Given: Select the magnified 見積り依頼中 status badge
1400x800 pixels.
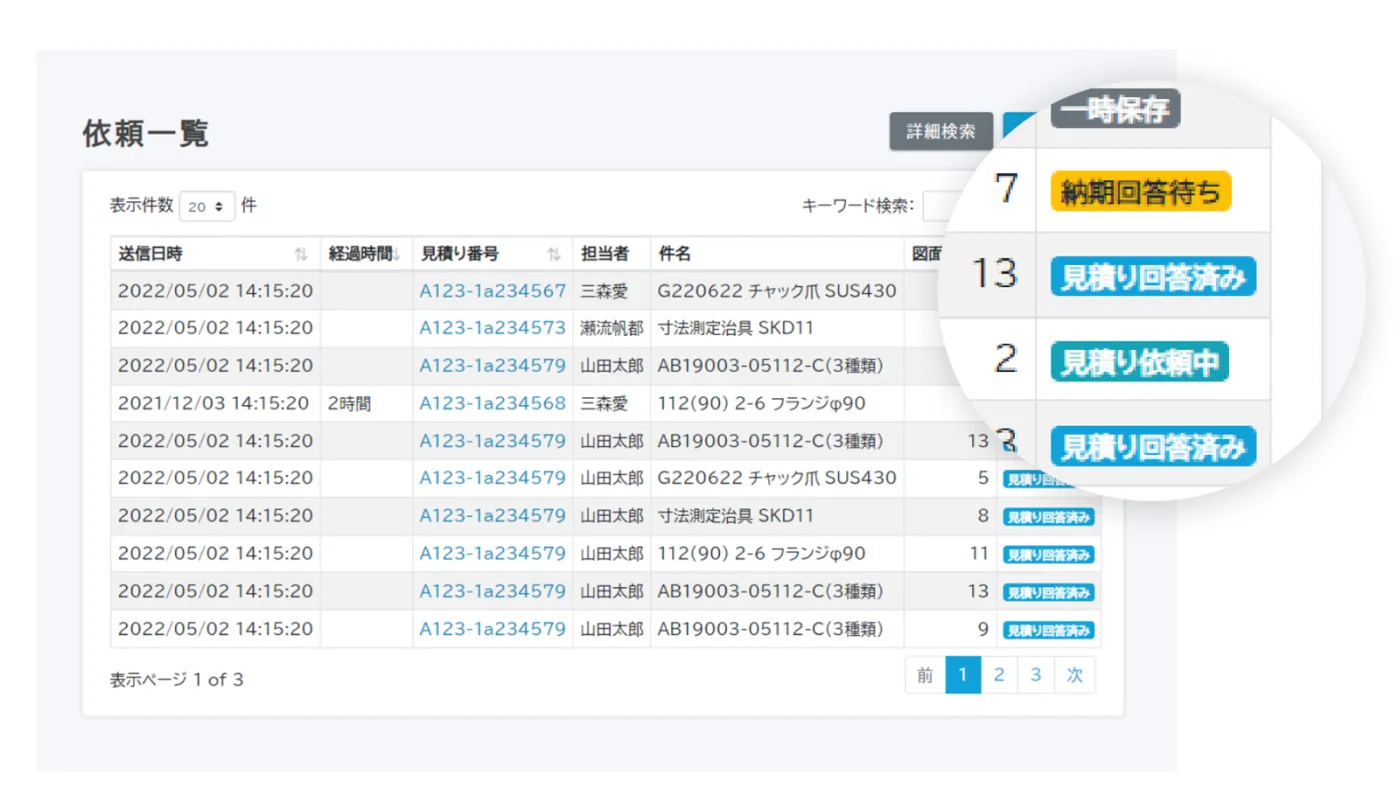Looking at the screenshot, I should tap(1139, 361).
